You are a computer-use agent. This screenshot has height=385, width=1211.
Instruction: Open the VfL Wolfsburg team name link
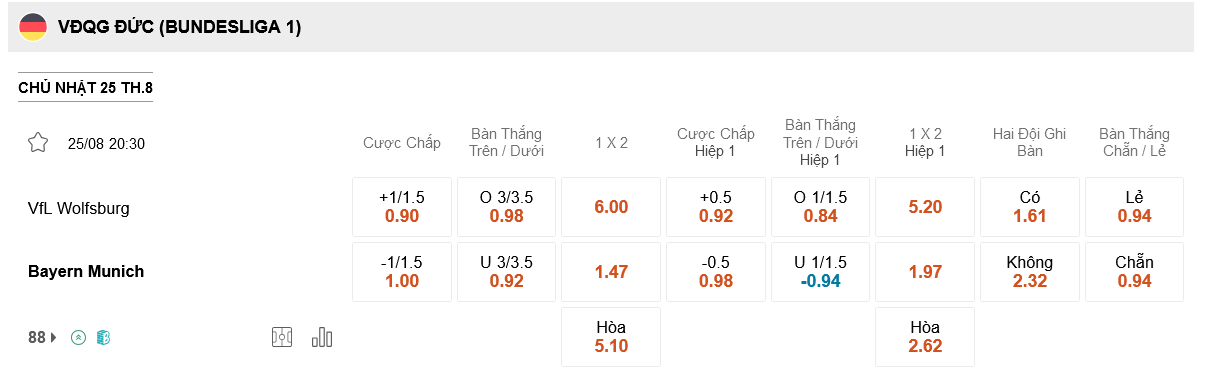(79, 208)
